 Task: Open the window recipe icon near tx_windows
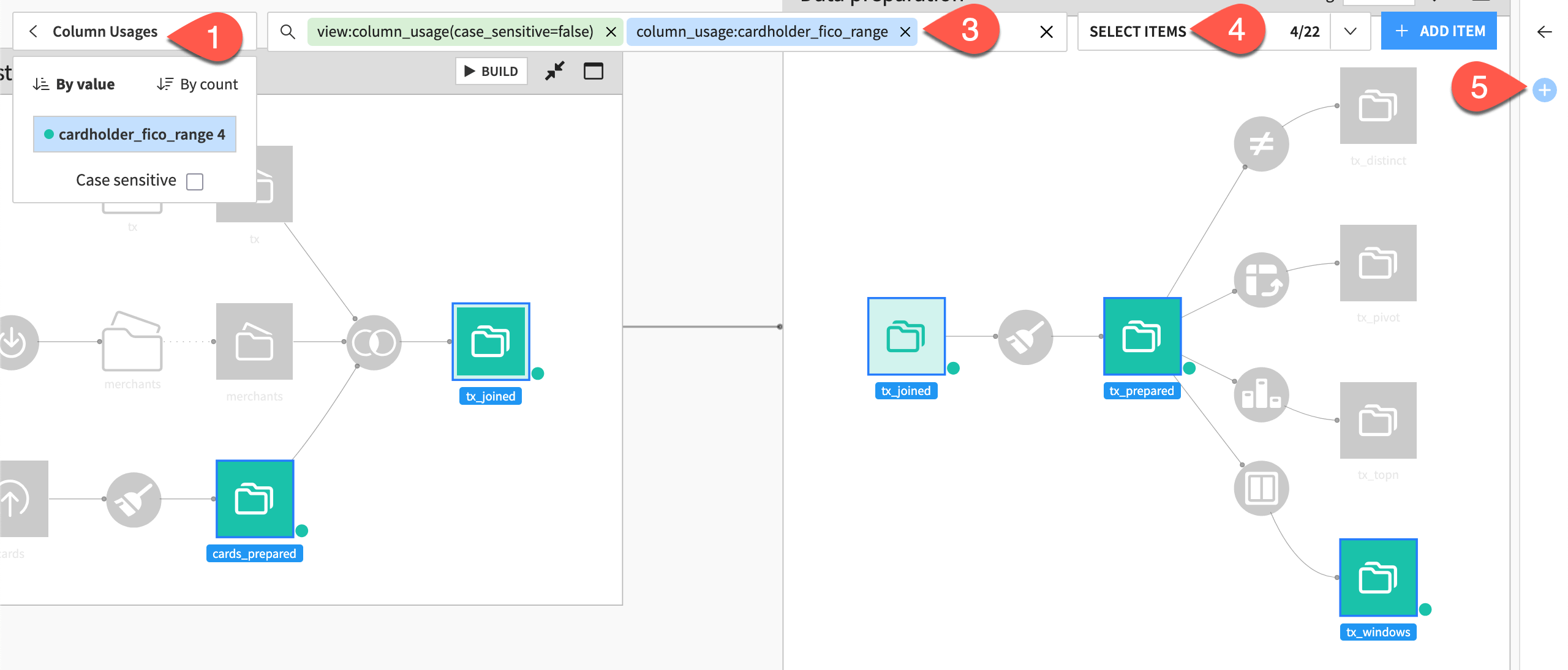click(1261, 488)
